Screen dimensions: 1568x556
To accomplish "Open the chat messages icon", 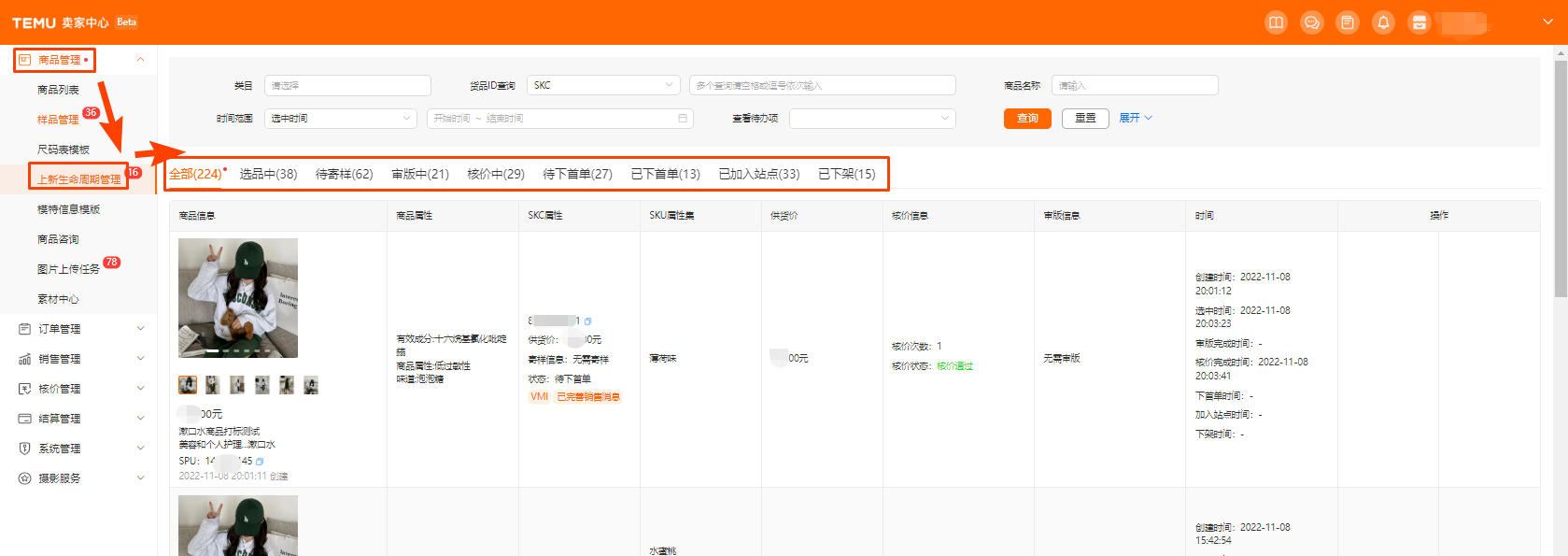I will 1311,22.
